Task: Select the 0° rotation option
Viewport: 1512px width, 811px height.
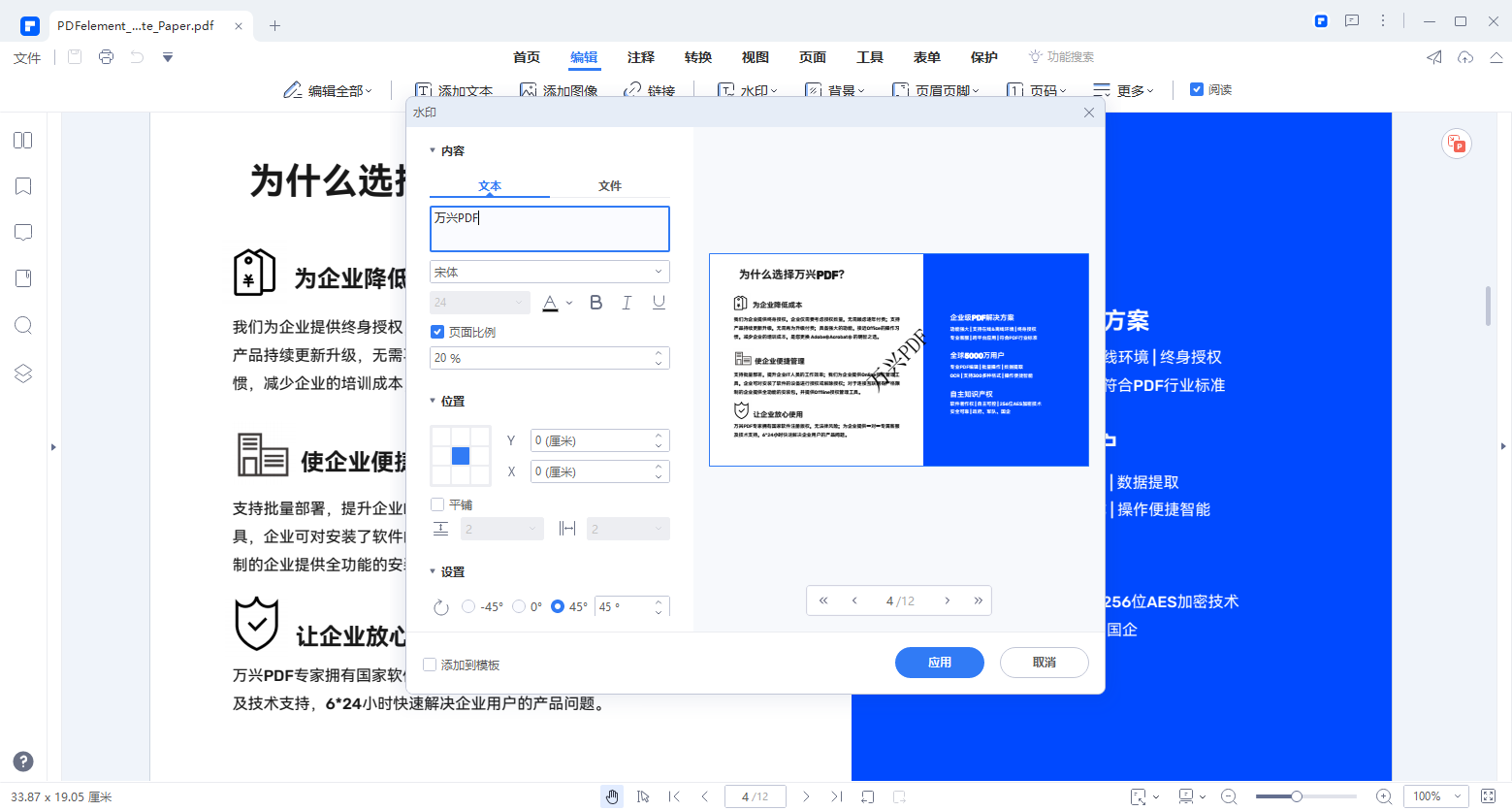Action: 520,606
